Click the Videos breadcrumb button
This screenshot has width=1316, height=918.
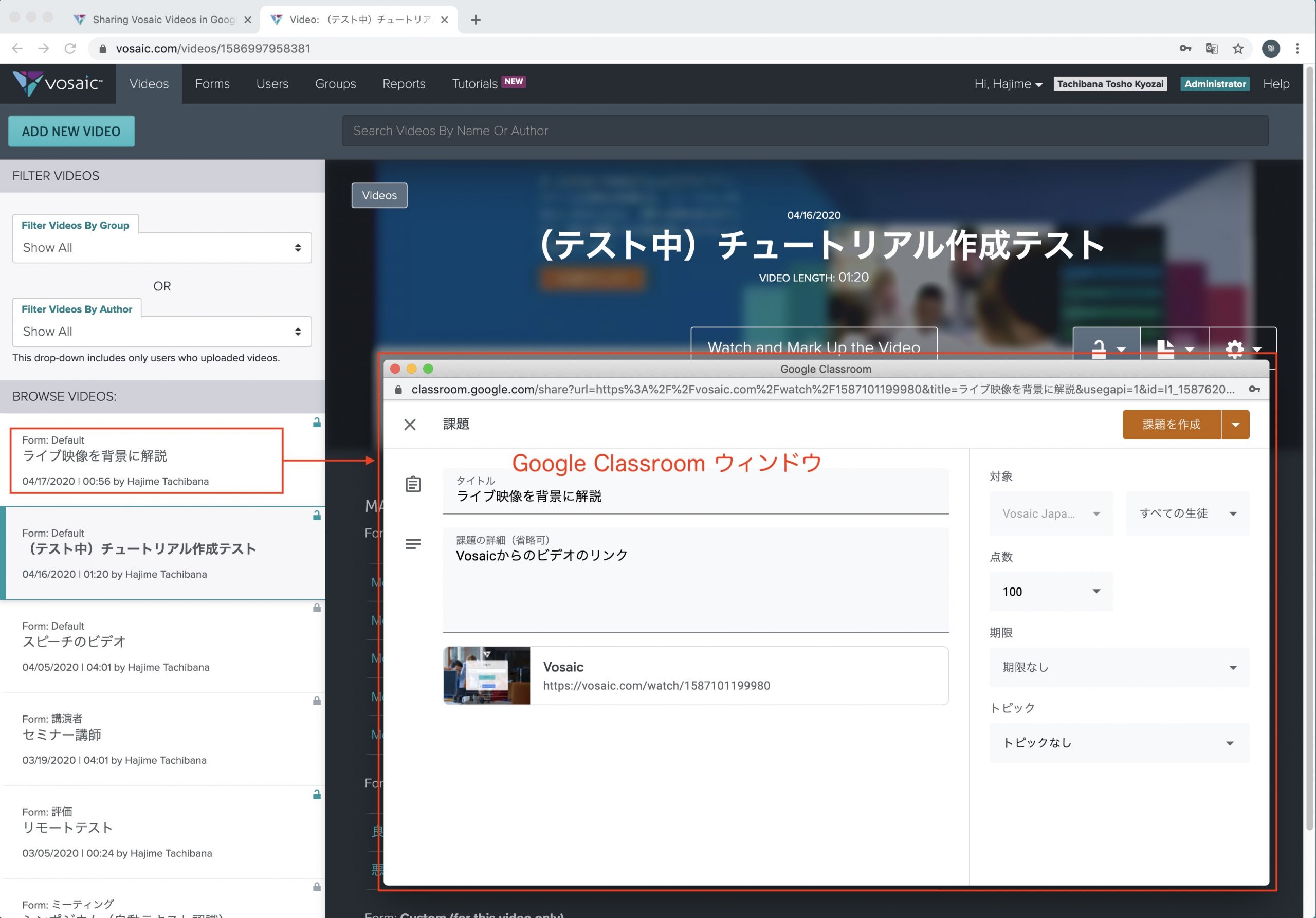(379, 195)
